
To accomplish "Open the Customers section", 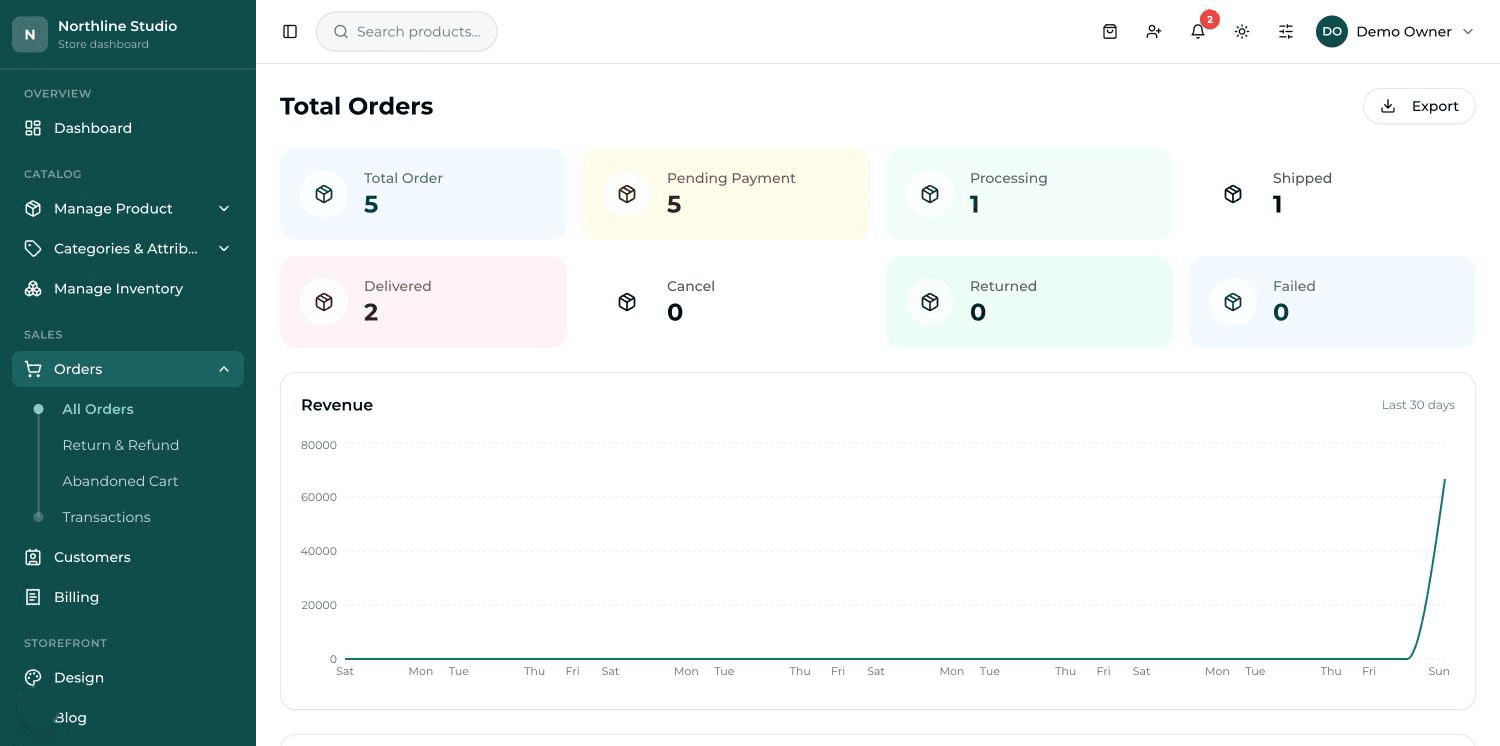I will coord(128,557).
